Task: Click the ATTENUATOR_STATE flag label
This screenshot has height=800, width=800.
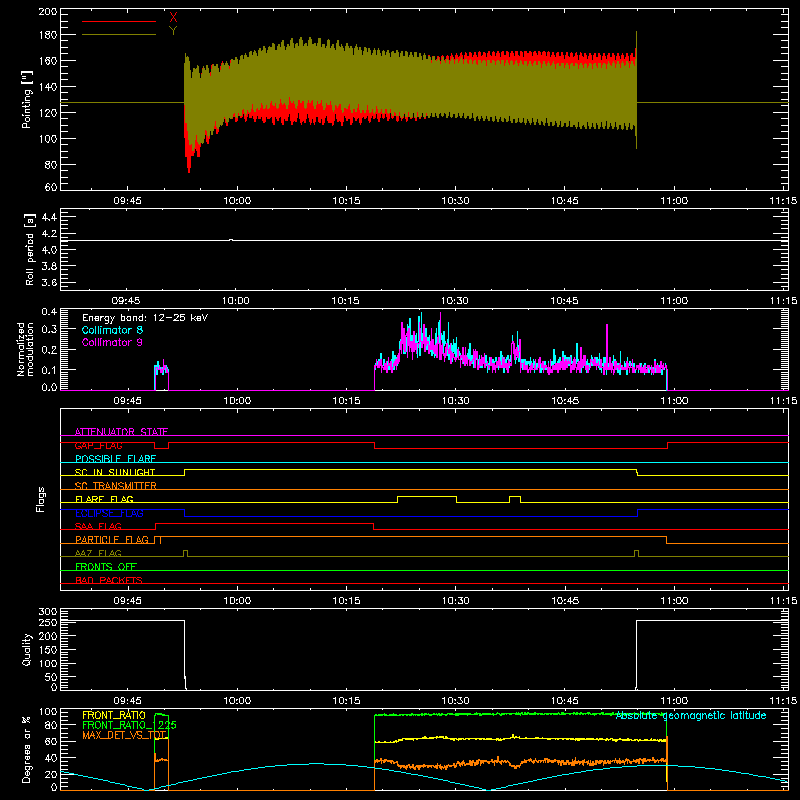Action: coord(121,432)
